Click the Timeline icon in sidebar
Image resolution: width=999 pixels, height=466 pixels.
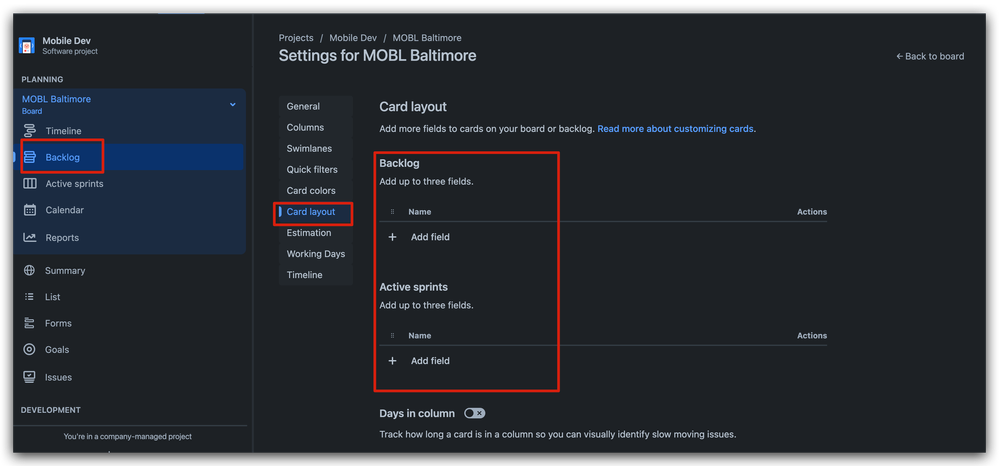tap(30, 131)
